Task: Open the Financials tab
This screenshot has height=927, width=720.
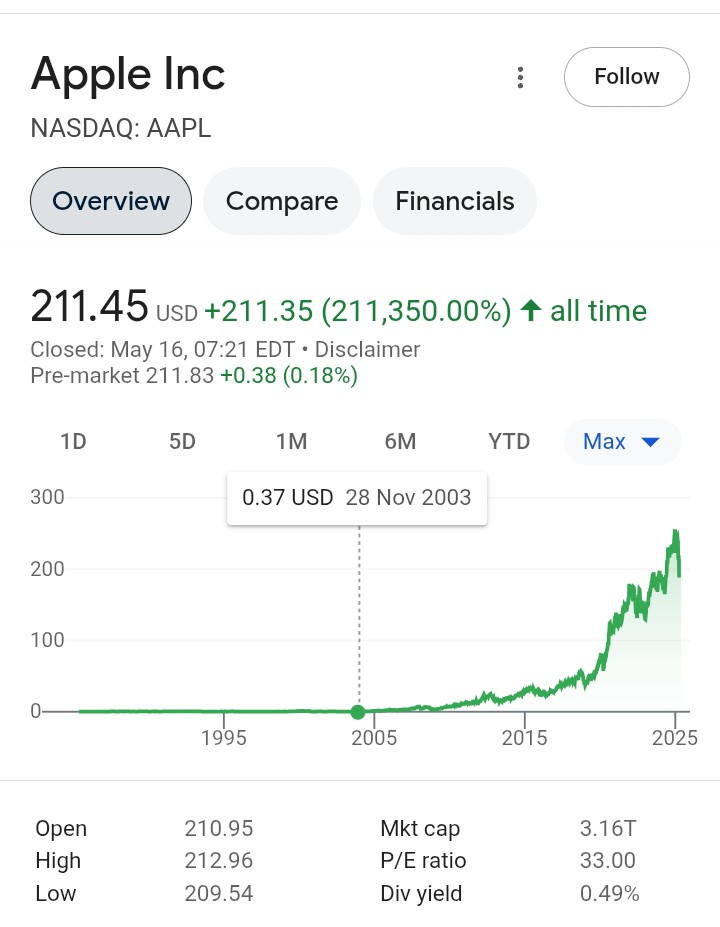Action: [x=455, y=201]
